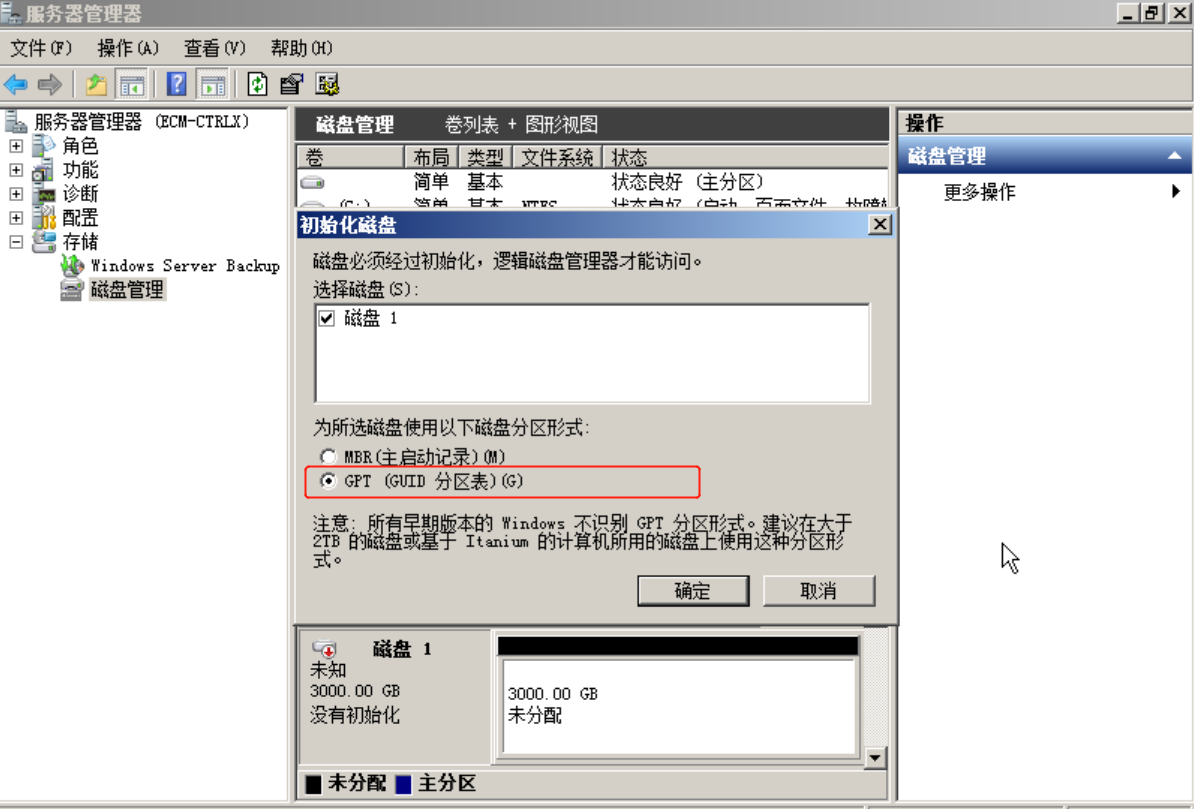Image resolution: width=1194 pixels, height=809 pixels.
Task: Open the View menu
Action: point(215,48)
